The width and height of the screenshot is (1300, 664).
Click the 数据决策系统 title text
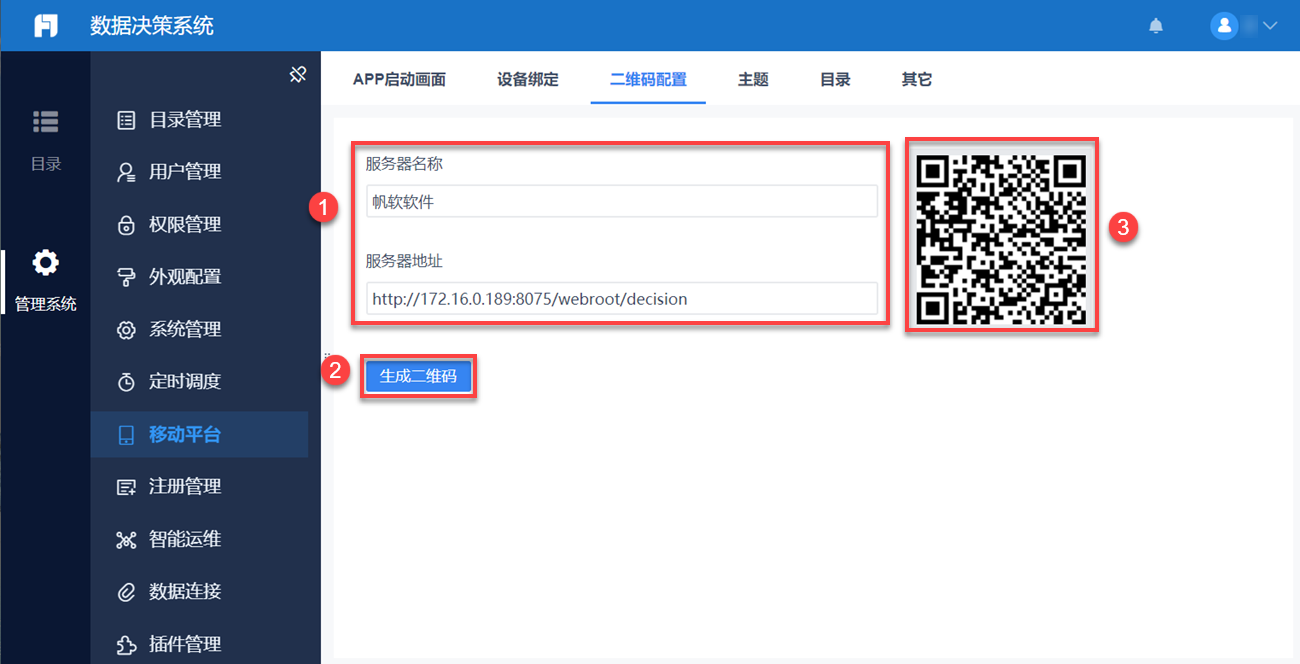click(152, 26)
